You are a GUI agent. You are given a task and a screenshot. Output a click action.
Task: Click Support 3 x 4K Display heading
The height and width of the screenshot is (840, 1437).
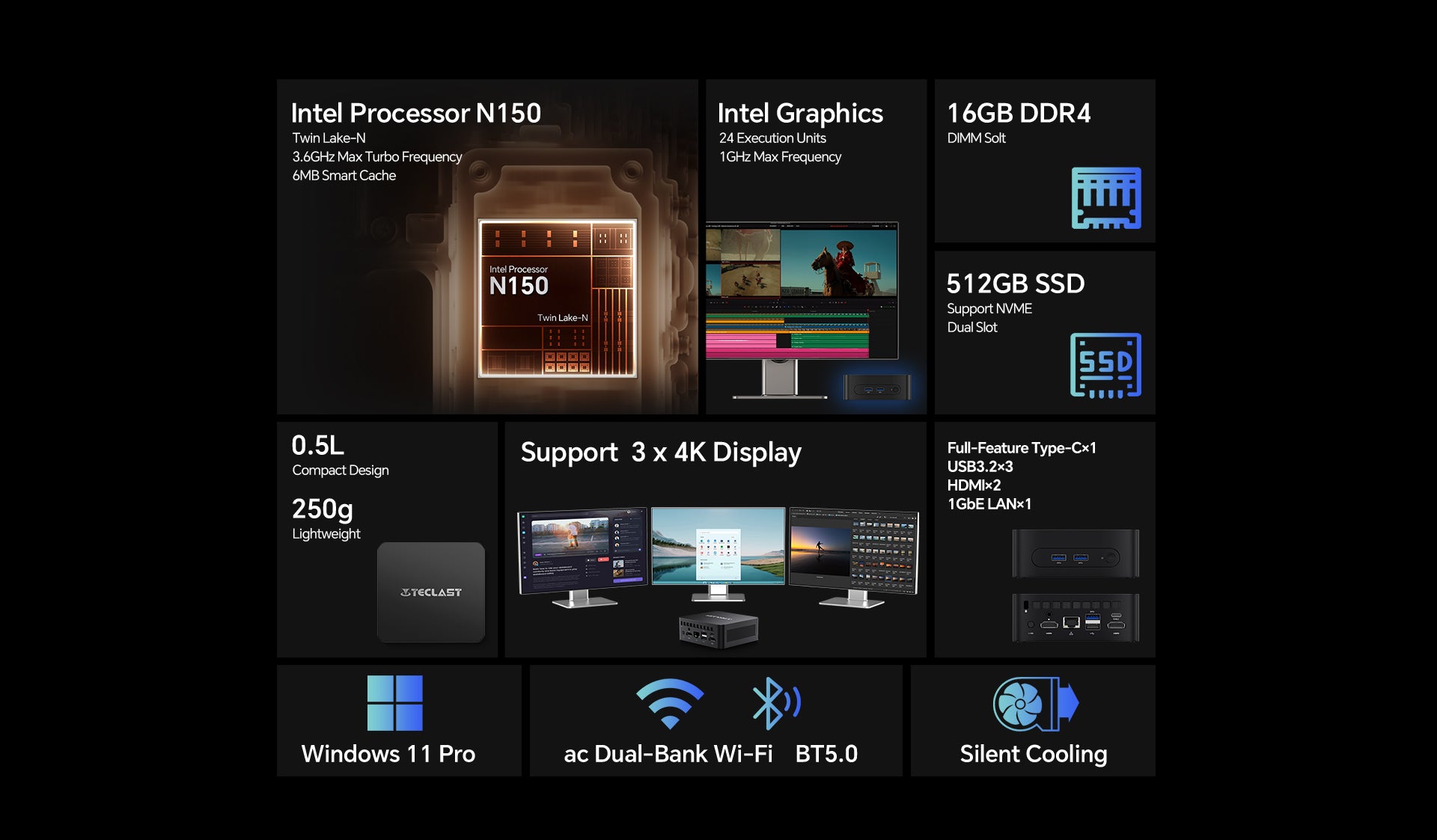660,452
